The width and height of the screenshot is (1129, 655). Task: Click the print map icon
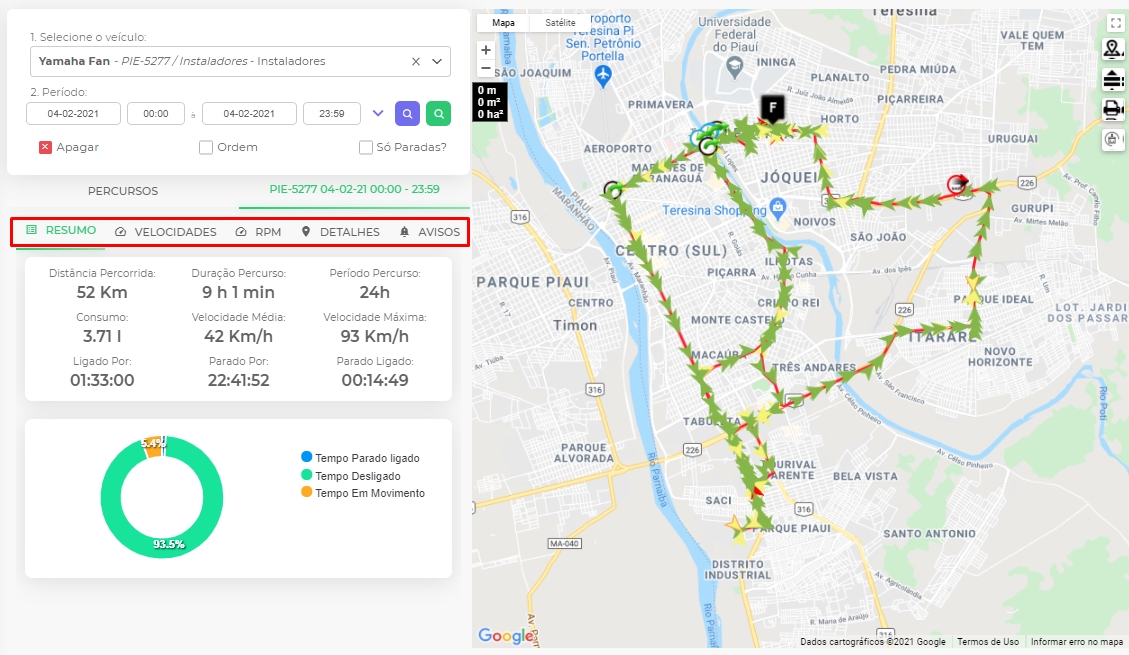coord(1113,109)
